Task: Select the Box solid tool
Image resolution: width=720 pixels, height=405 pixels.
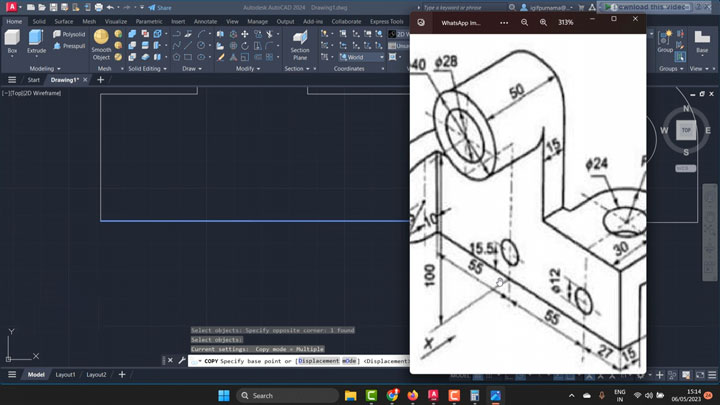Action: point(12,41)
